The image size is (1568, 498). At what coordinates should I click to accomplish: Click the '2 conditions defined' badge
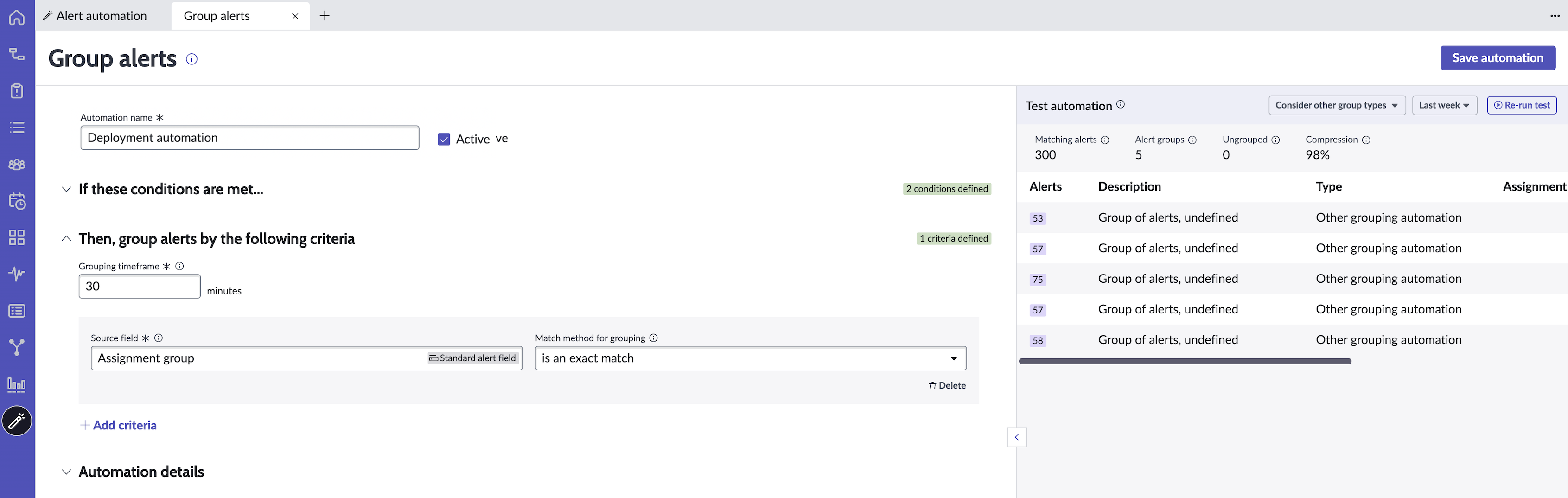tap(947, 189)
